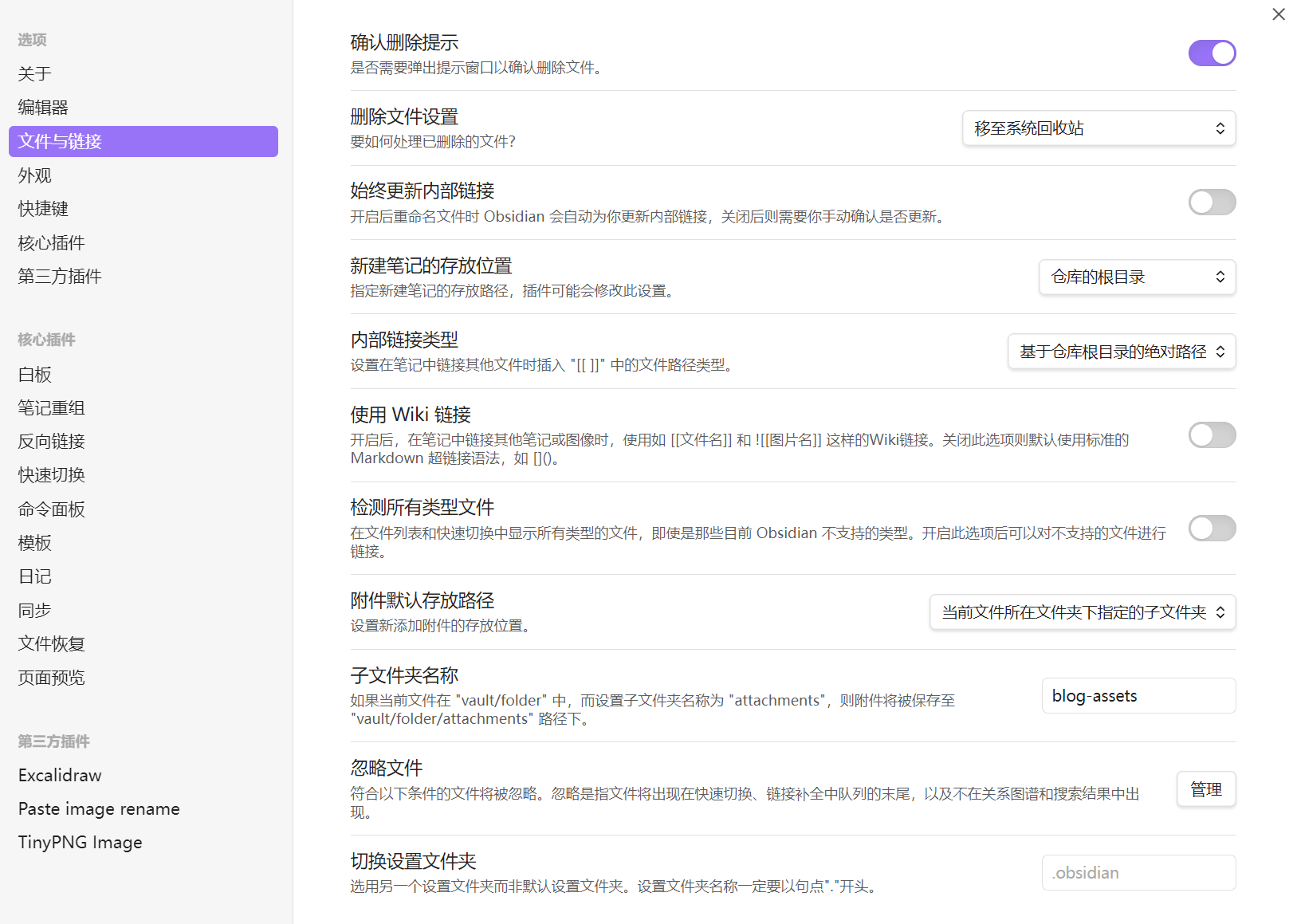Open 第三方插件 in options list
This screenshot has height=924, width=1293.
pyautogui.click(x=60, y=277)
